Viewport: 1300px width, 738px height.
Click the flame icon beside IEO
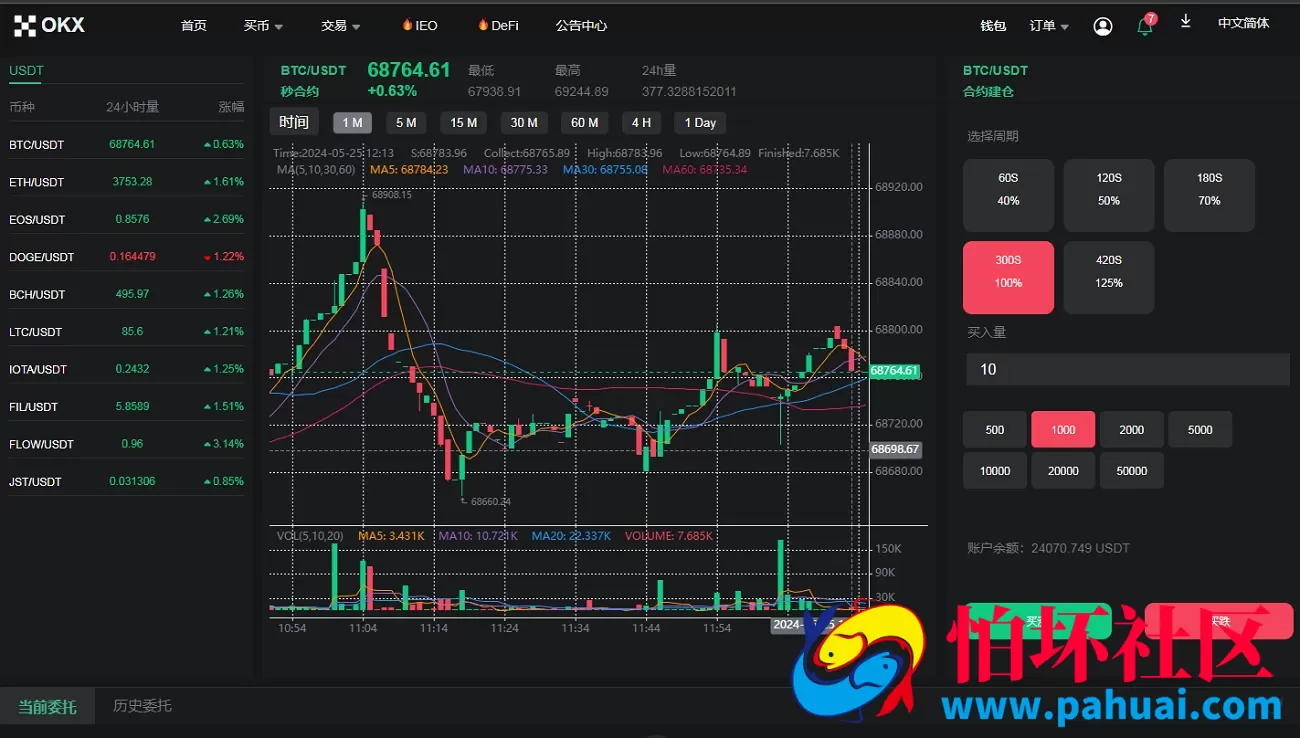pos(407,25)
